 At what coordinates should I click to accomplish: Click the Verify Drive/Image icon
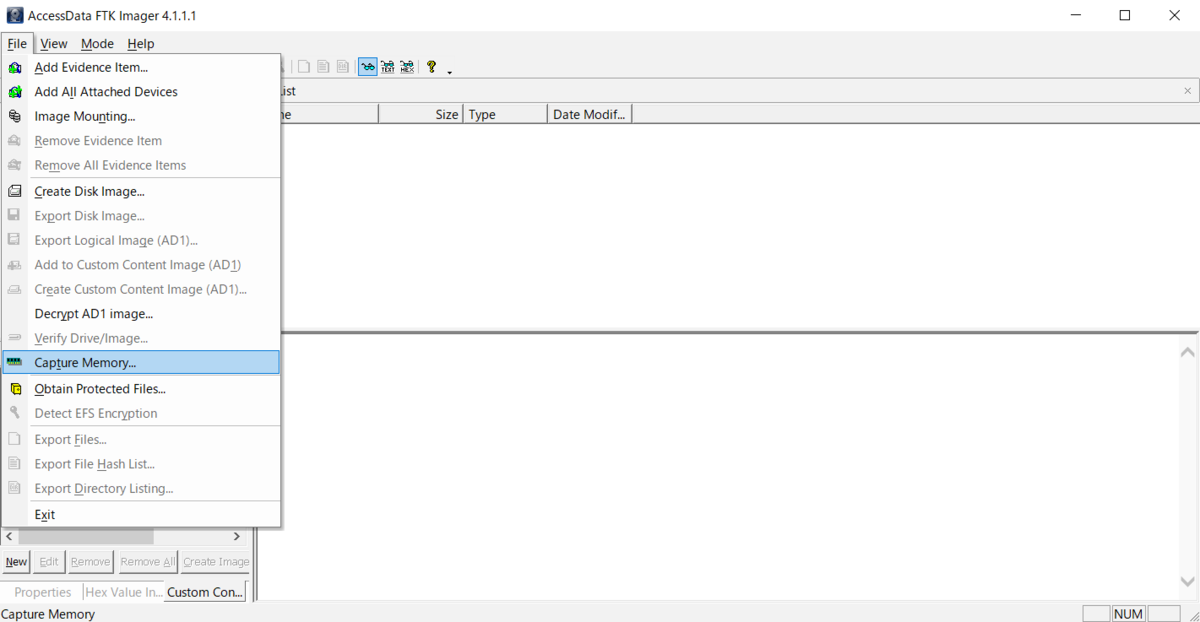tap(15, 338)
